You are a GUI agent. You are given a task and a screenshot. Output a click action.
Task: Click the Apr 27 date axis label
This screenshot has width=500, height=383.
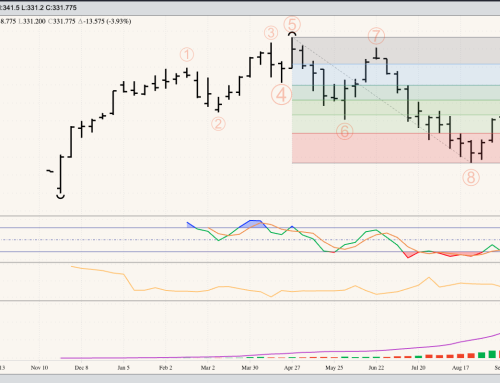[x=292, y=368]
